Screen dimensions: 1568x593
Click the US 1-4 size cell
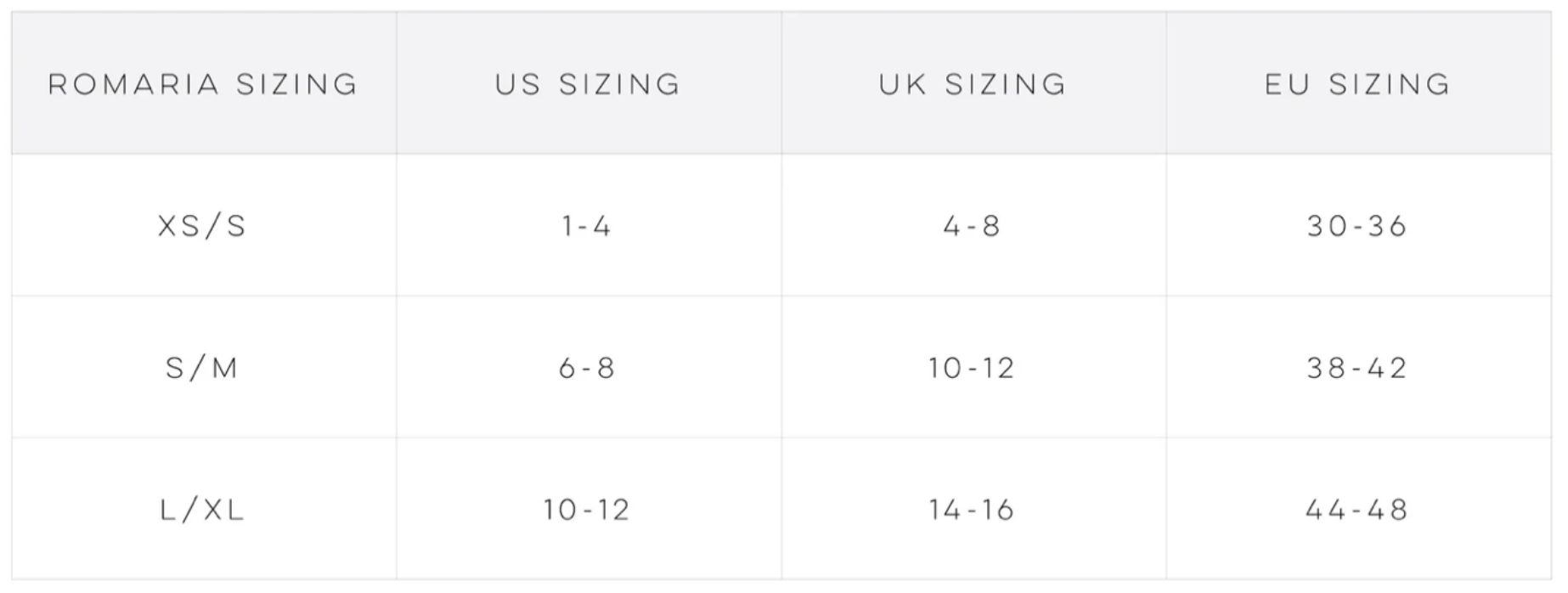pyautogui.click(x=587, y=226)
